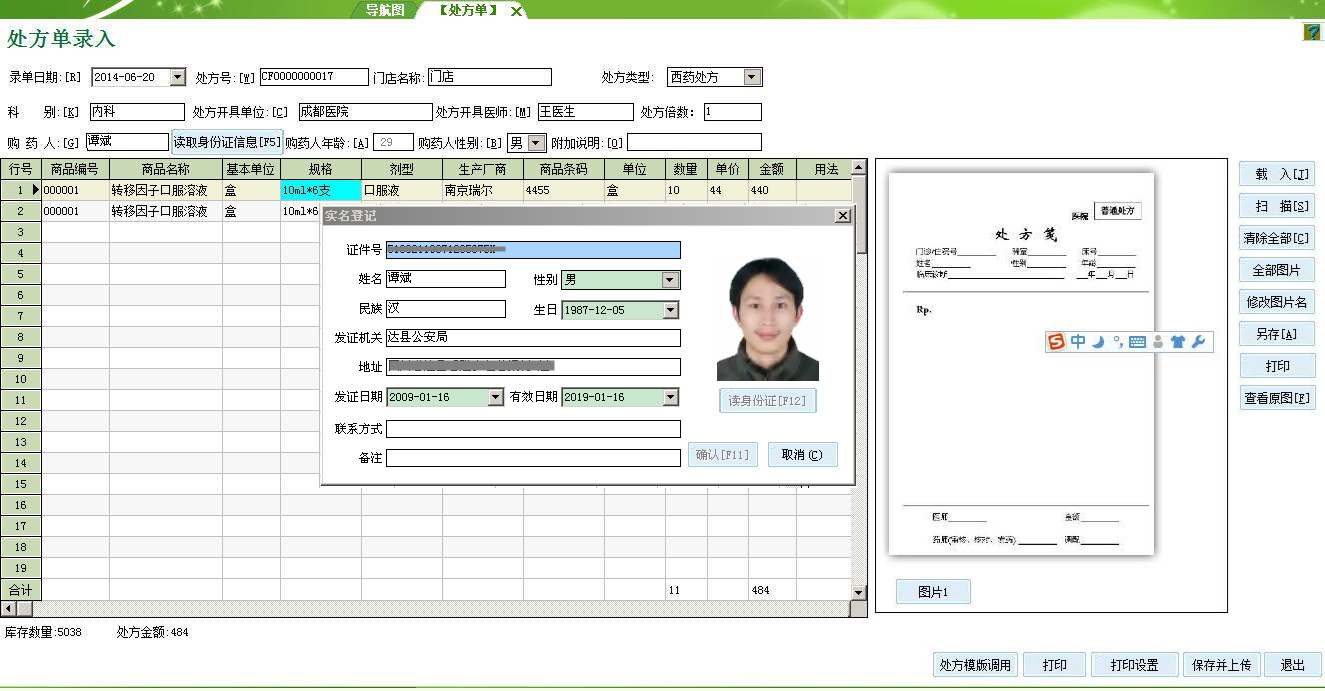Click the 备注 input field
This screenshot has width=1325, height=691.
coord(533,458)
